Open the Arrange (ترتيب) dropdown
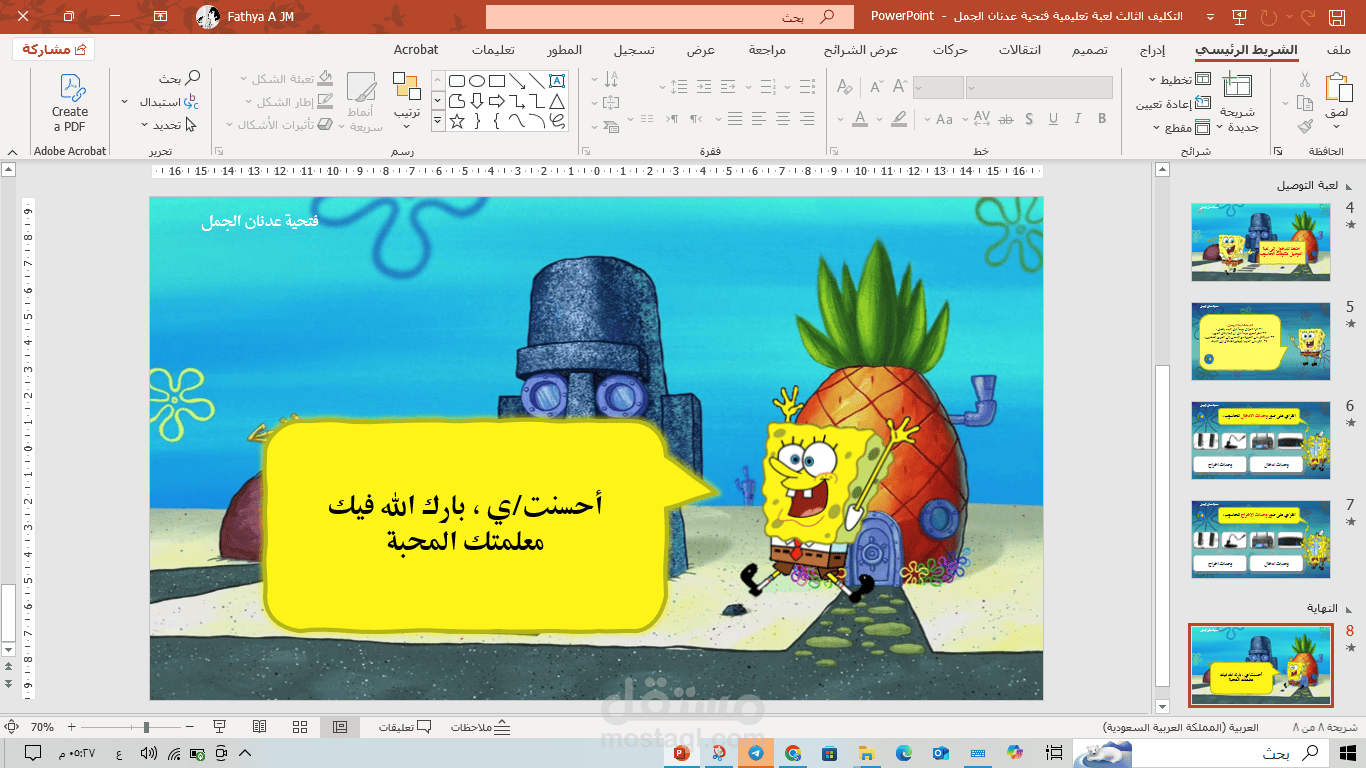1366x768 pixels. [x=406, y=101]
